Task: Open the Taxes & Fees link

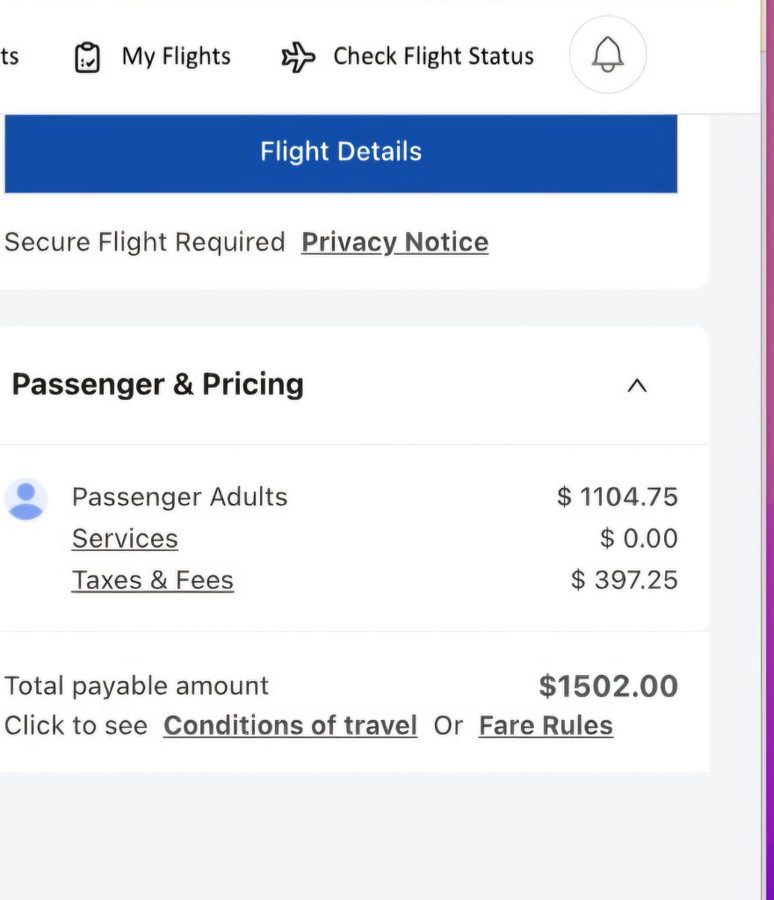Action: (153, 581)
